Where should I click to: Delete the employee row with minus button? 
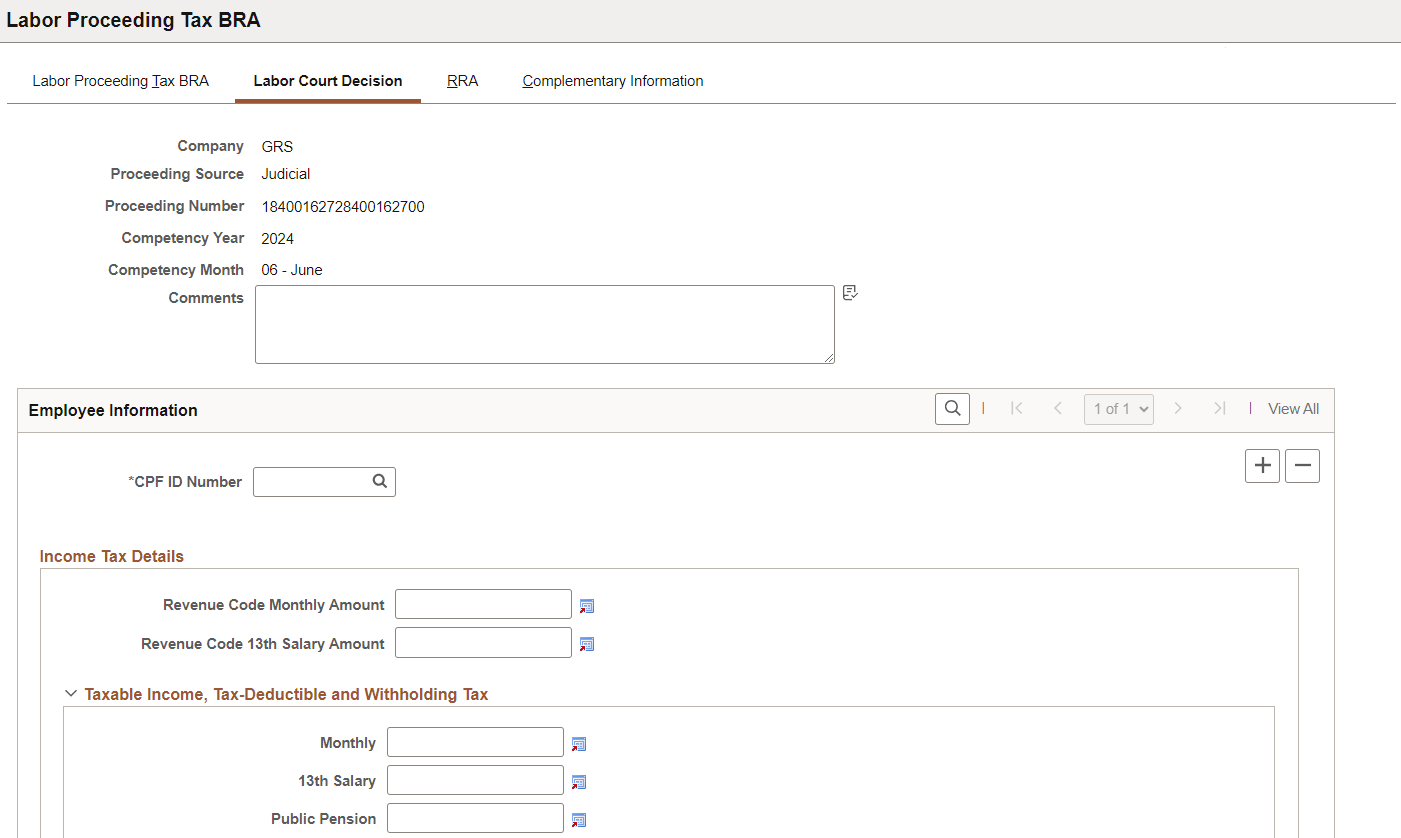(x=1302, y=465)
